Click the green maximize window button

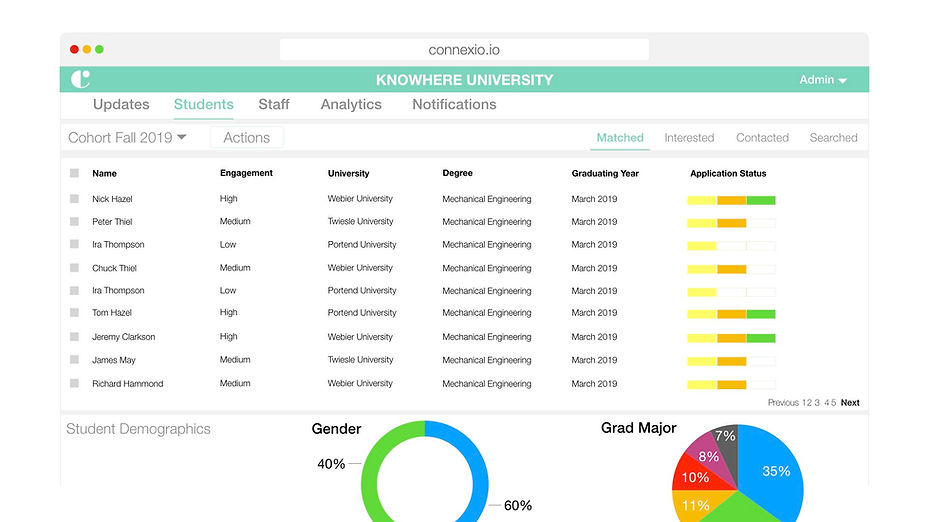tap(100, 49)
